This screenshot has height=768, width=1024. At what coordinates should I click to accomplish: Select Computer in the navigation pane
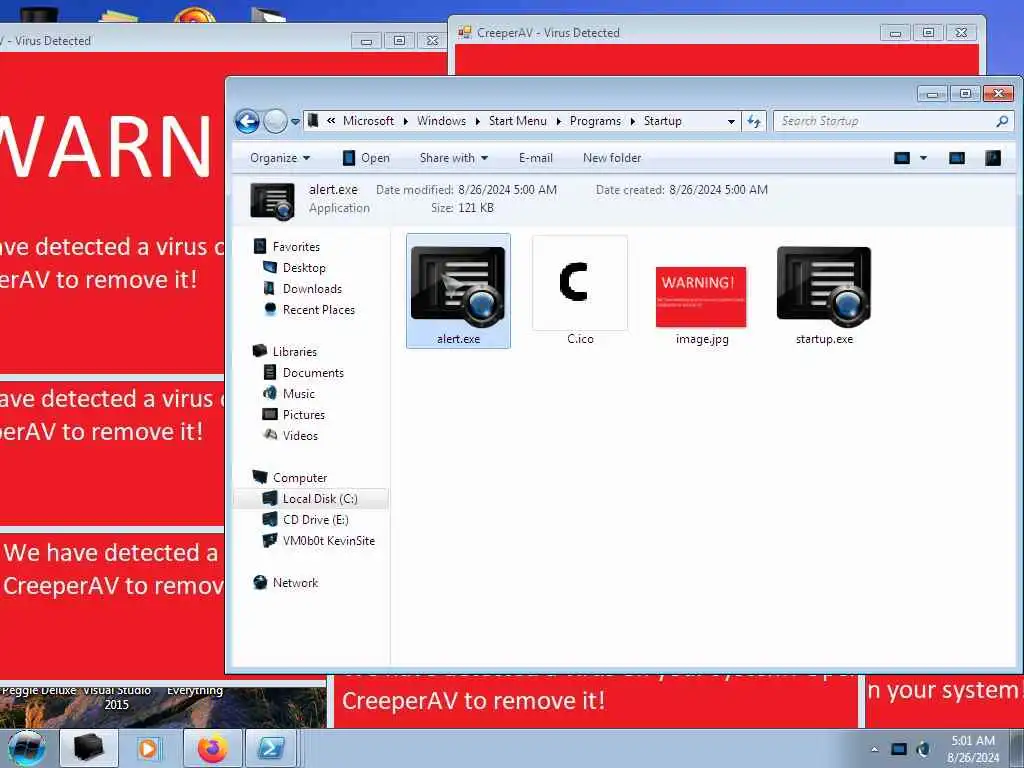(x=300, y=477)
